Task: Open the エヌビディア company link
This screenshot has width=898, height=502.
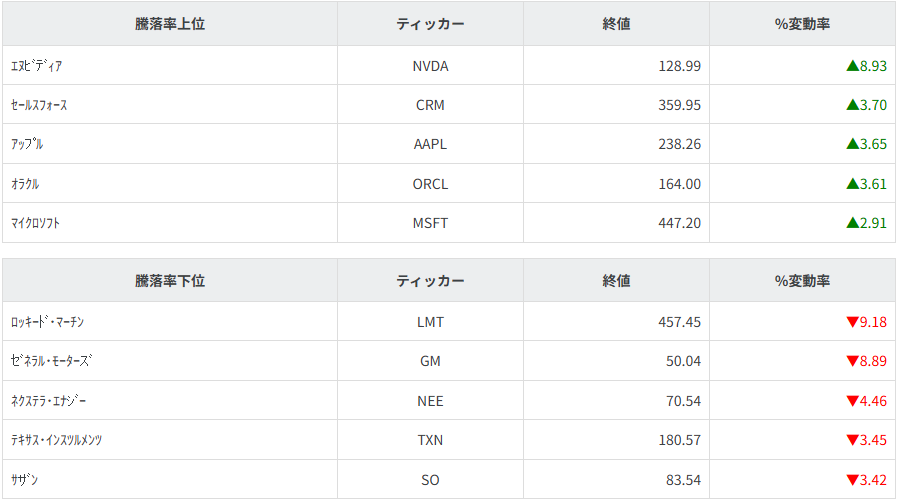Action: click(x=37, y=66)
